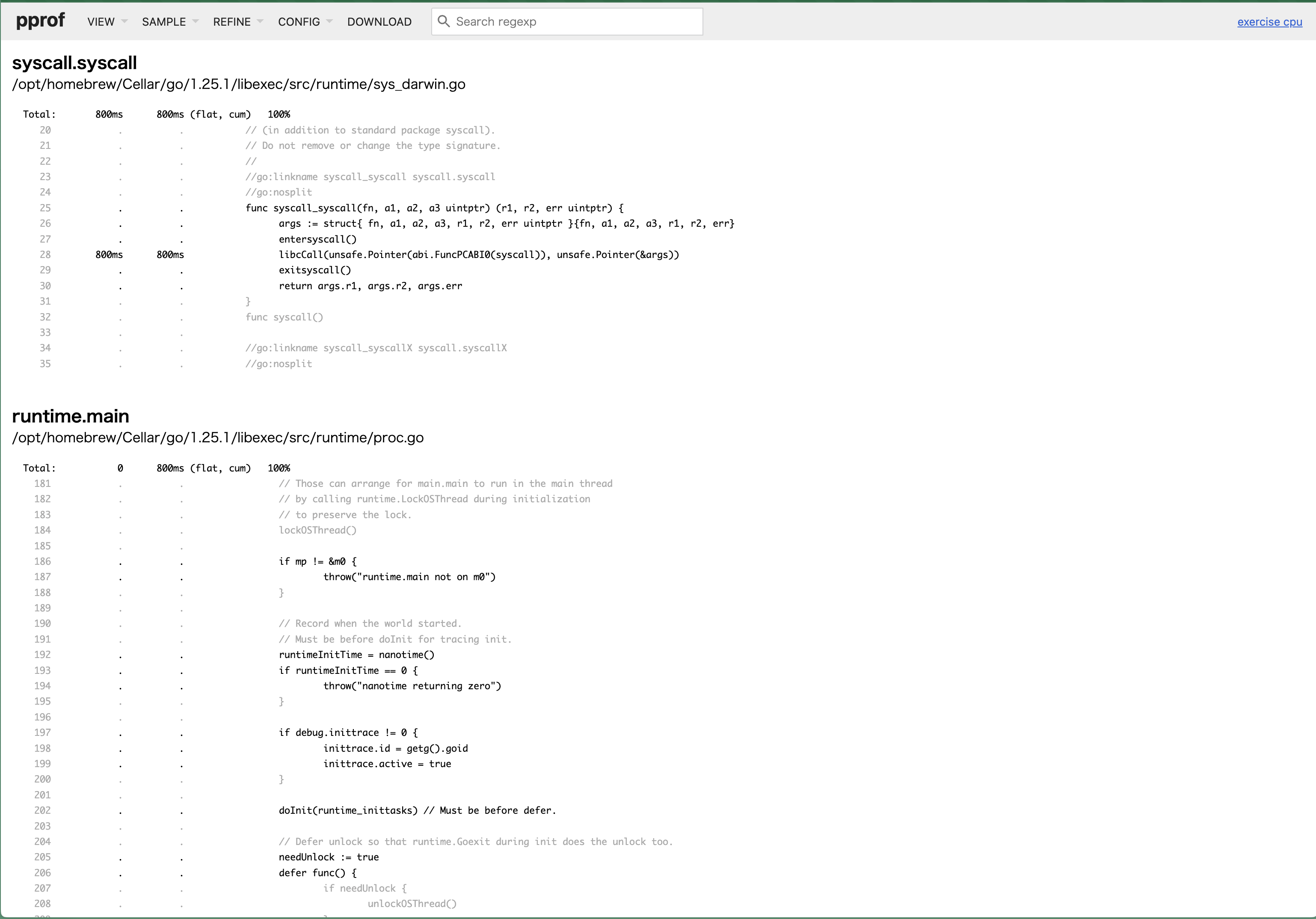Screen dimensions: 1316x919
Task: Select the libcCall source line showing 800ms
Action: tap(478, 255)
